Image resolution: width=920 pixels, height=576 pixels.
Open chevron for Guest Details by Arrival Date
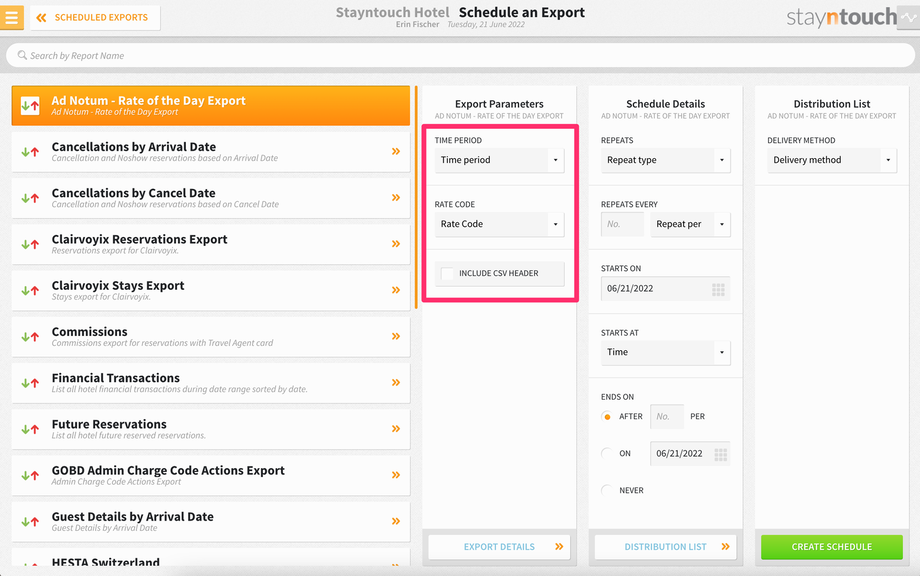pyautogui.click(x=396, y=521)
